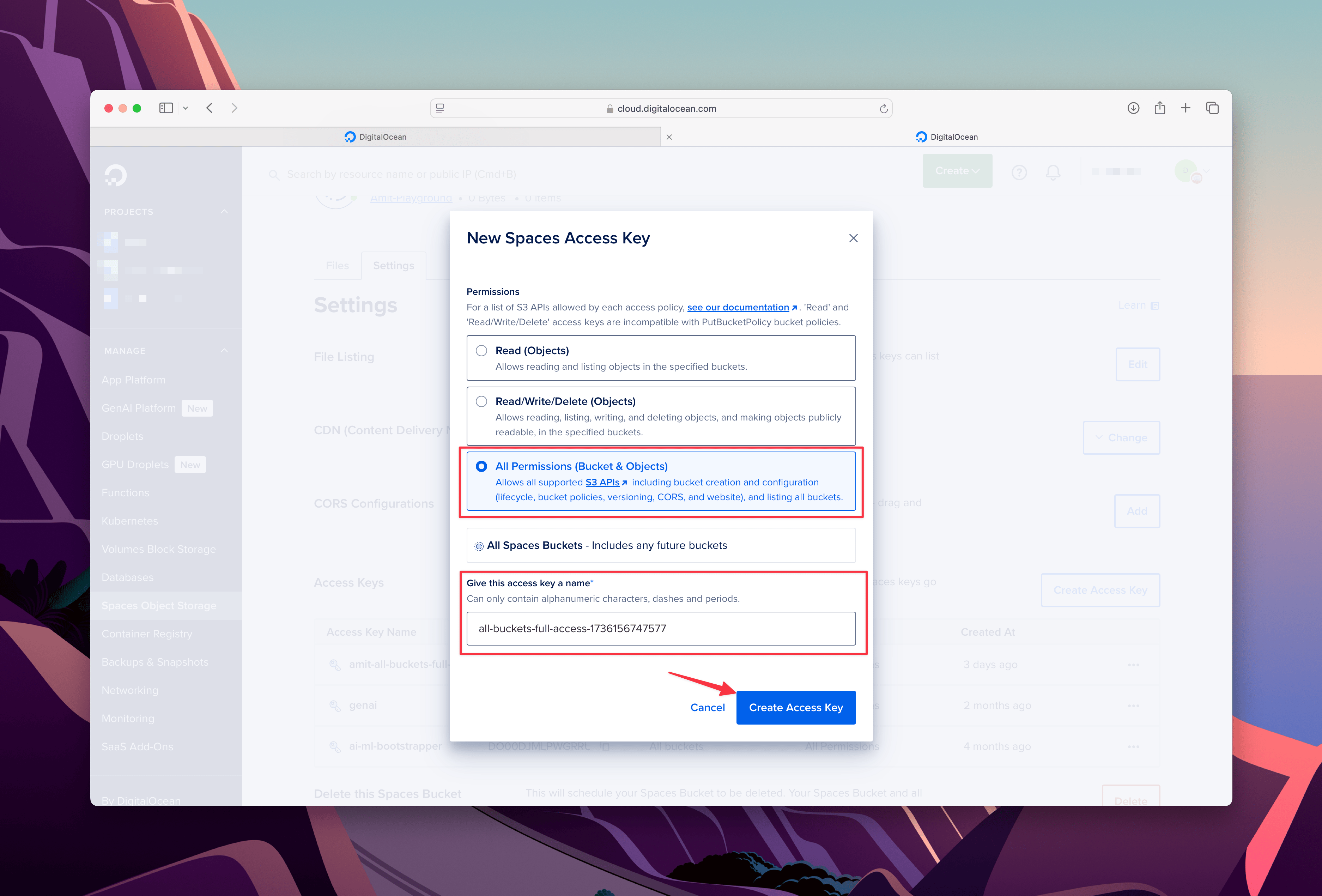Screen dimensions: 1322x896
Task: Click the Amit-Playground breadcrumb link
Action: pyautogui.click(x=411, y=198)
